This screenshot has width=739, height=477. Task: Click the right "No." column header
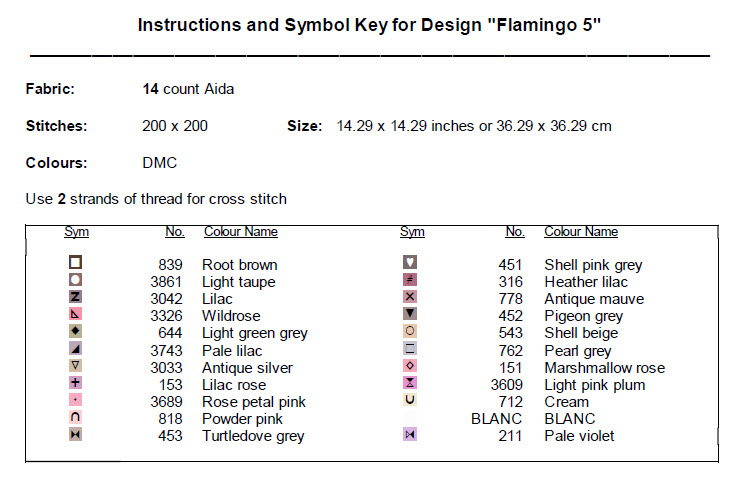[x=515, y=232]
